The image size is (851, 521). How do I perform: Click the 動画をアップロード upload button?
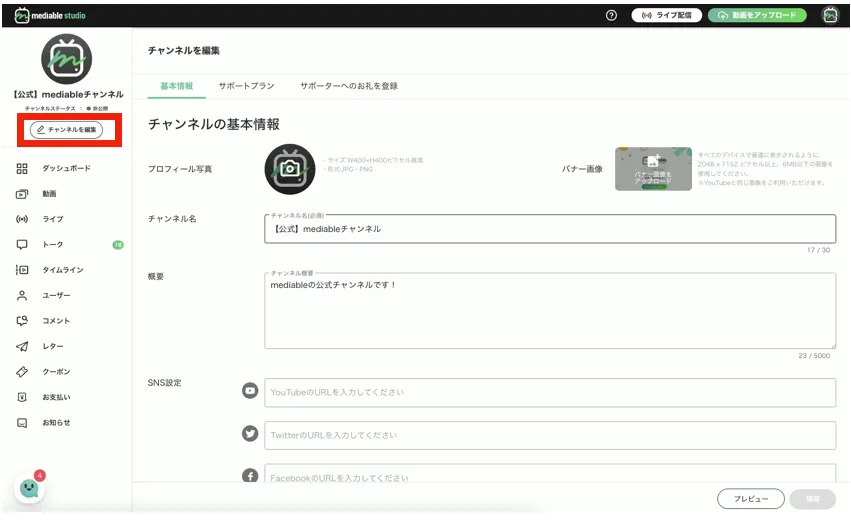(x=757, y=15)
